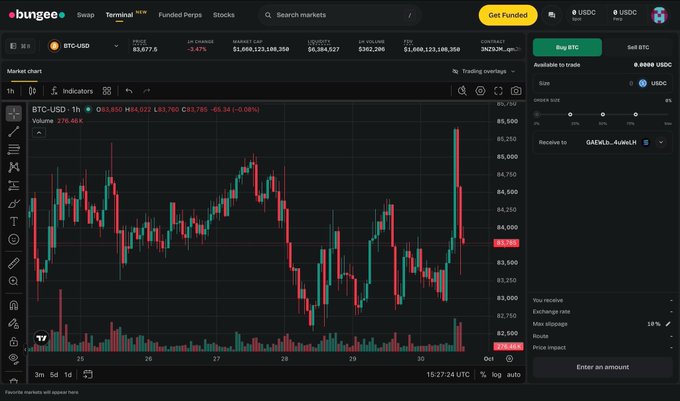Viewport: 680px width, 401px height.
Task: Expand the Receive to wallet dropdown
Action: tap(661, 142)
